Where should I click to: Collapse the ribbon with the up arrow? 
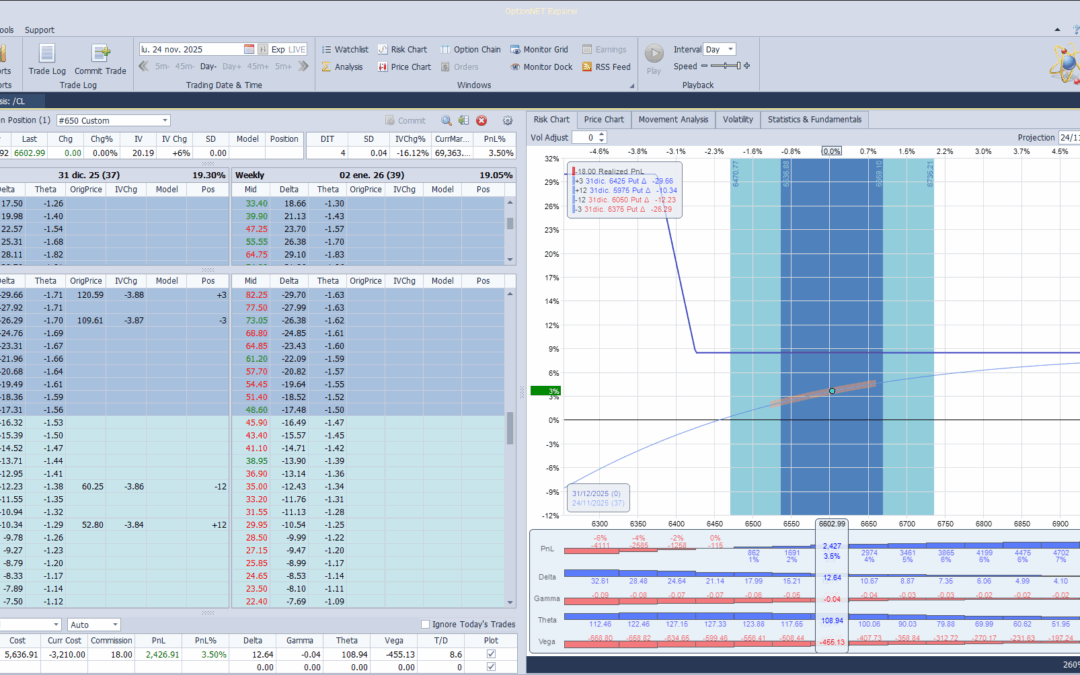pos(1057,30)
